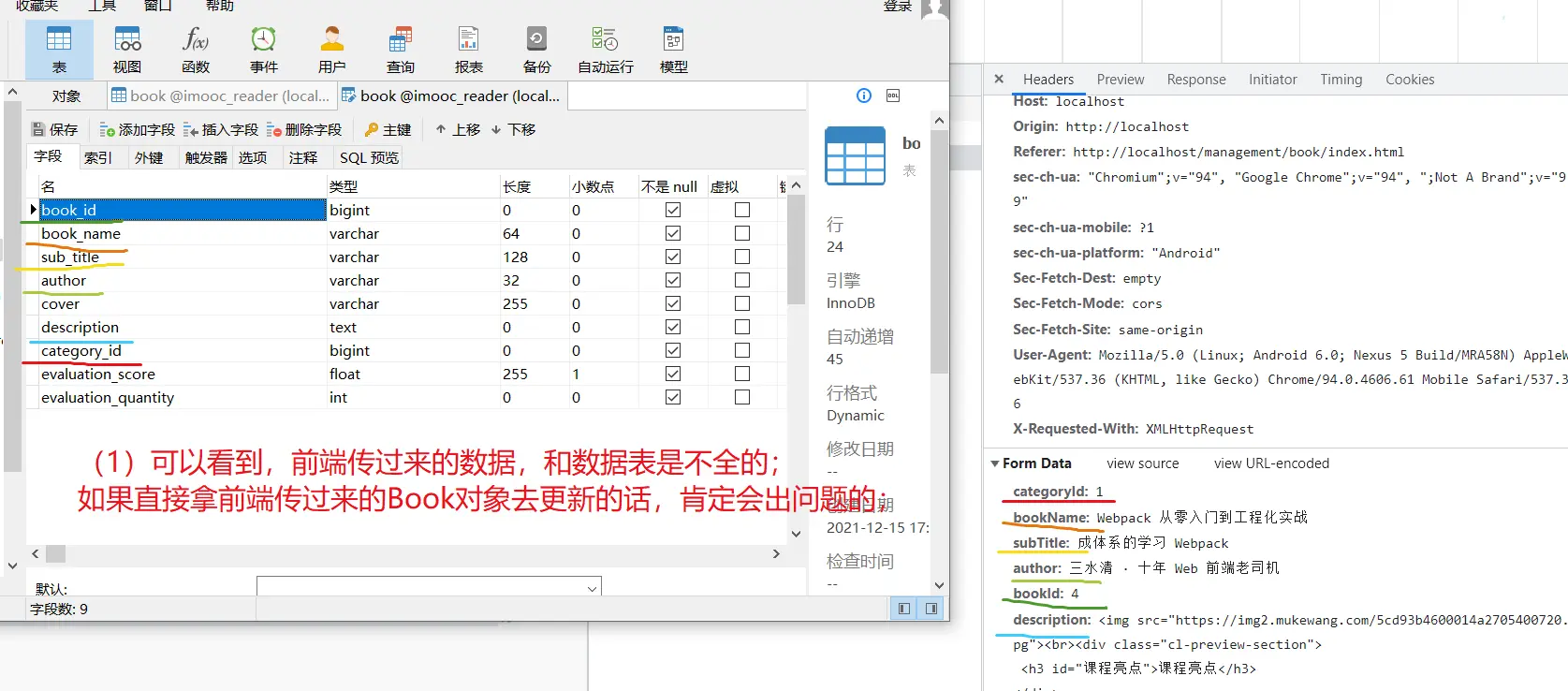Select the 用户 (User) icon
The width and height of the screenshot is (1568, 691).
point(332,50)
